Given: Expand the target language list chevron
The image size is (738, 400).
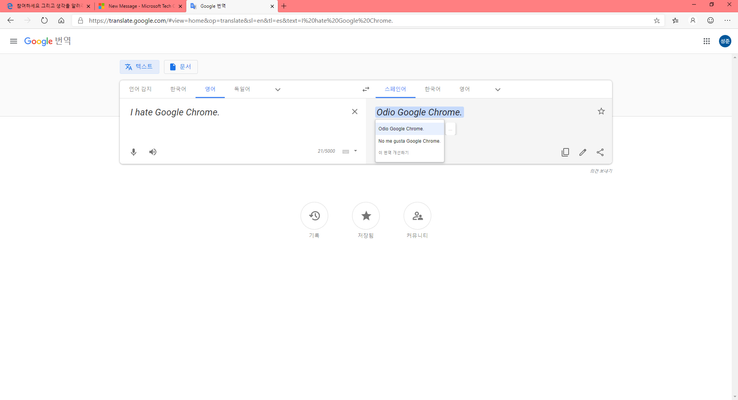Looking at the screenshot, I should click(497, 90).
